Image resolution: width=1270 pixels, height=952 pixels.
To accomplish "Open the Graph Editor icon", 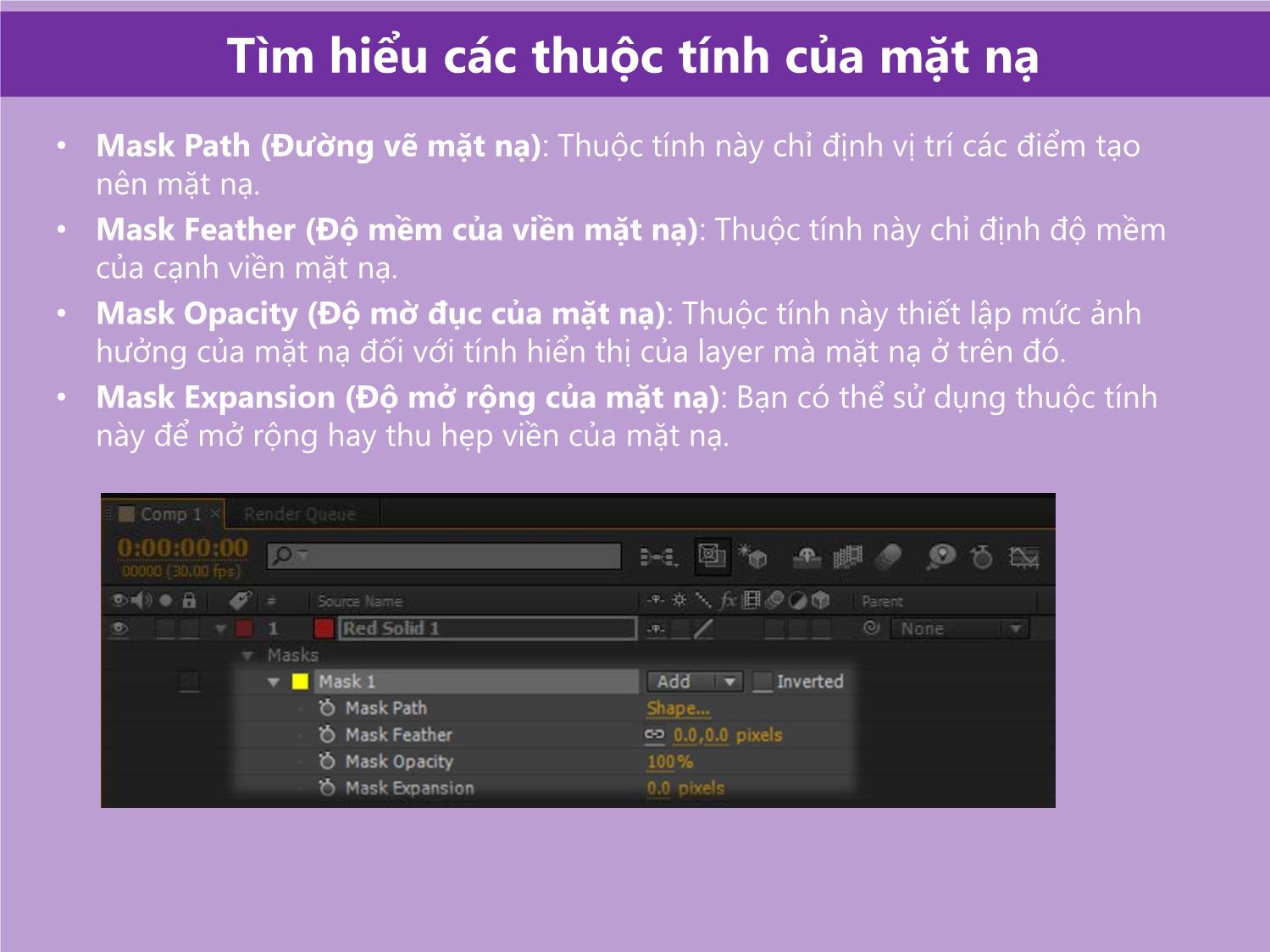I will tap(1023, 557).
